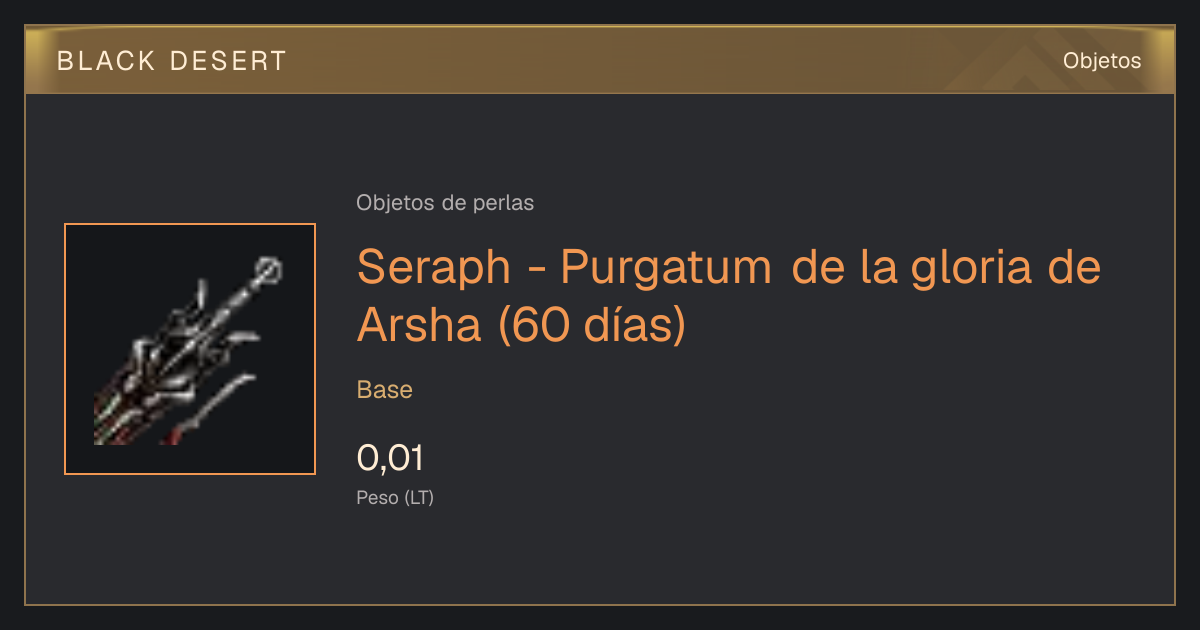The width and height of the screenshot is (1200, 630).
Task: Click the Base grade label
Action: coord(385,390)
